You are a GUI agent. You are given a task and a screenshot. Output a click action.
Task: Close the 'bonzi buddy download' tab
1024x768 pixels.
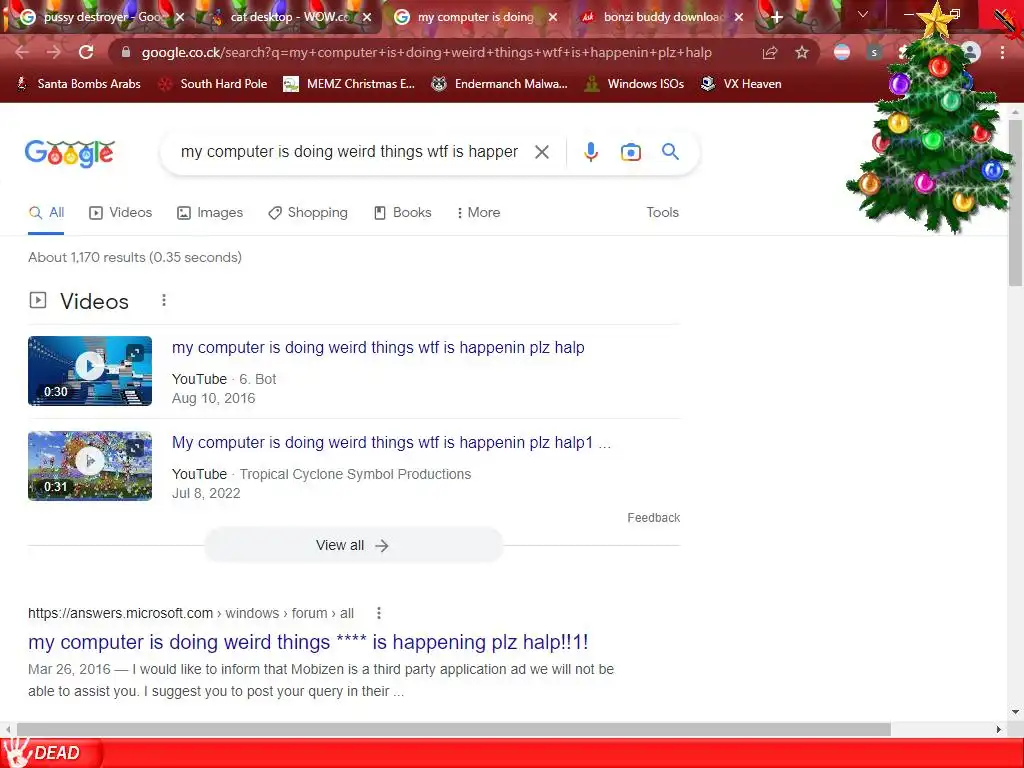coord(739,17)
